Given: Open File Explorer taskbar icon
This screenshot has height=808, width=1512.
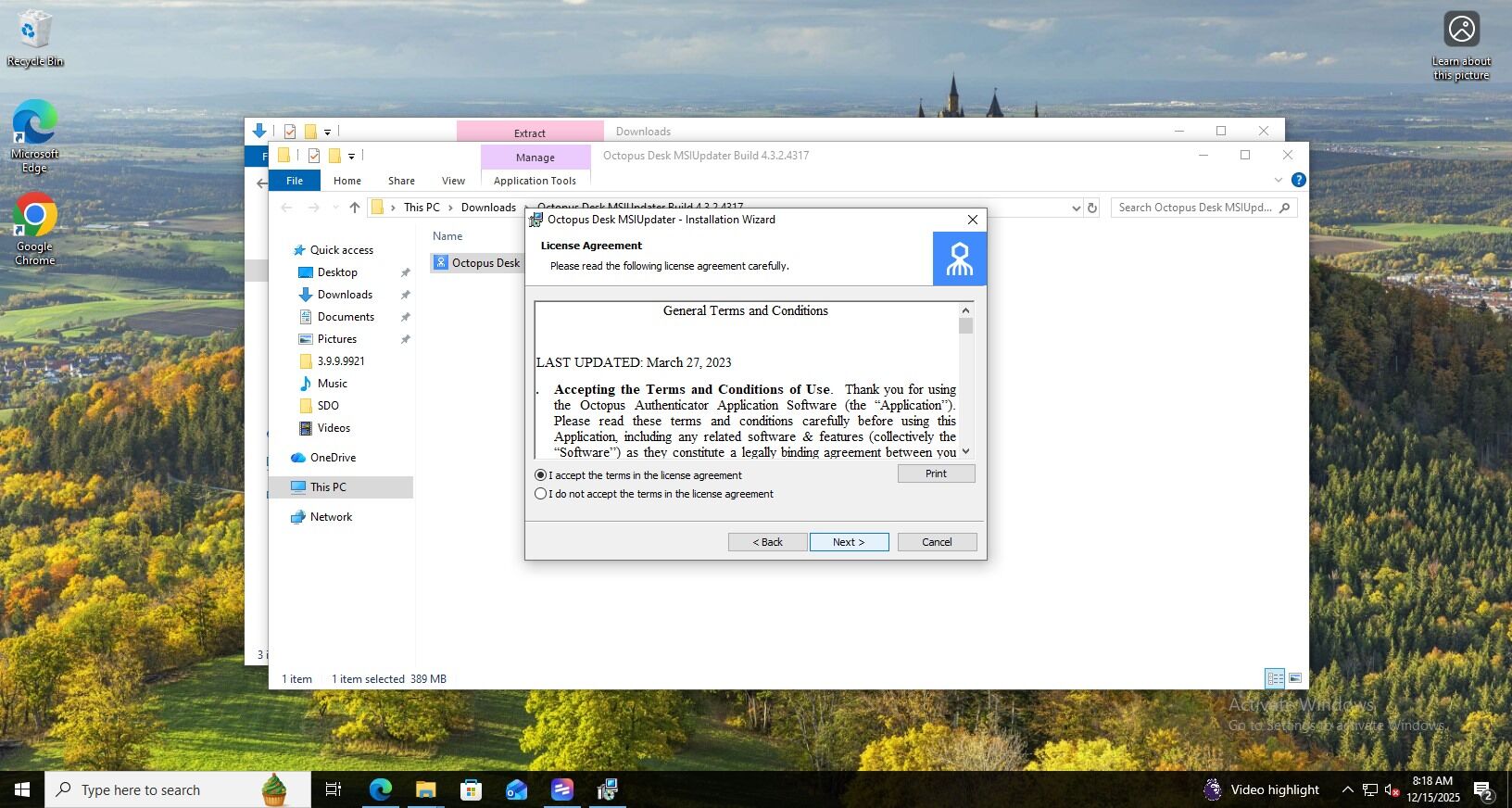Looking at the screenshot, I should [x=425, y=789].
